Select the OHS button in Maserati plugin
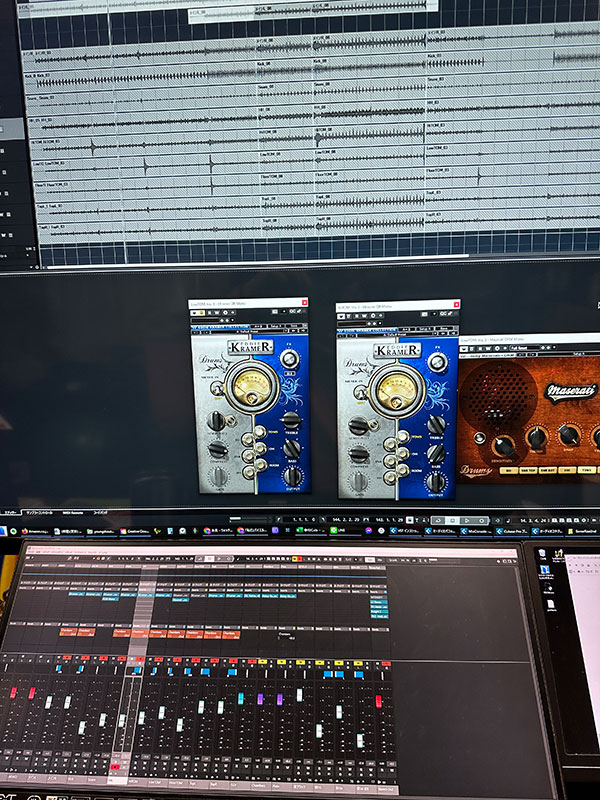Screen dimensions: 600x800 (567, 470)
